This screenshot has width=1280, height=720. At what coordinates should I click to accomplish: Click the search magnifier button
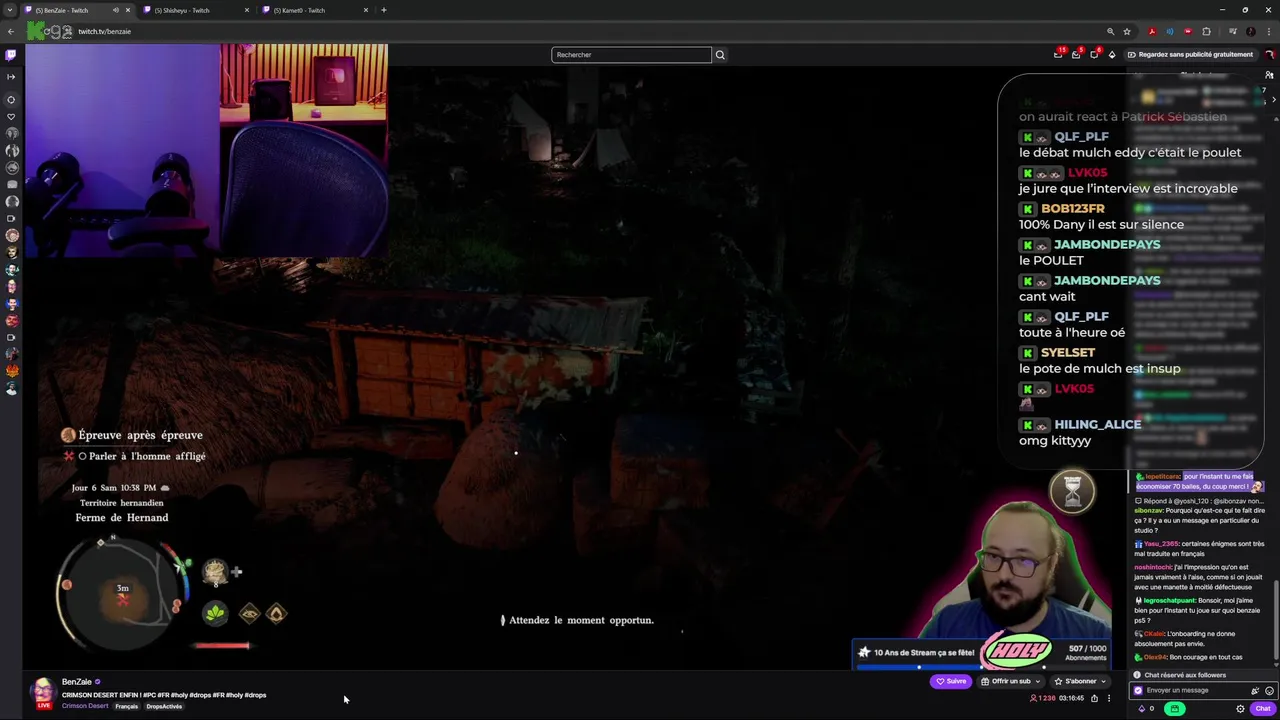(x=719, y=55)
